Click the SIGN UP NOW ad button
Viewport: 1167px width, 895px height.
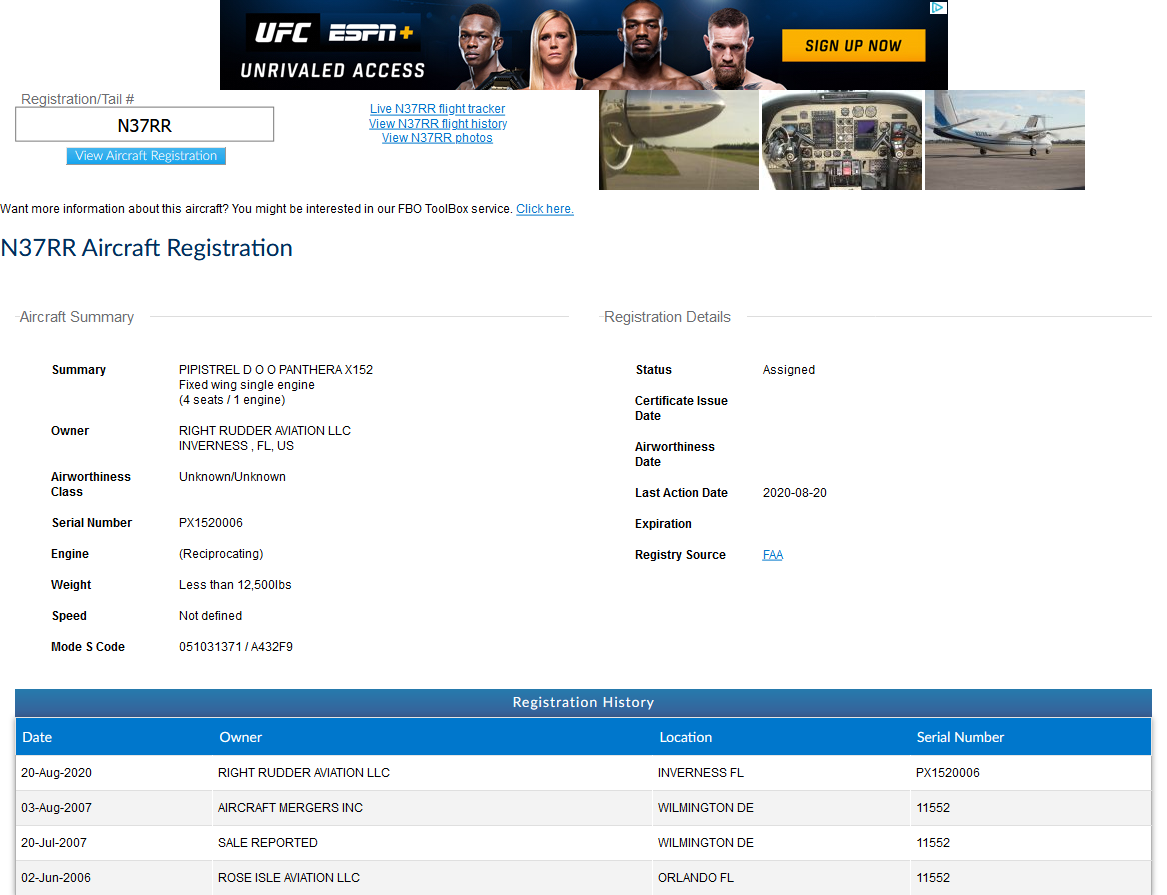(x=853, y=46)
